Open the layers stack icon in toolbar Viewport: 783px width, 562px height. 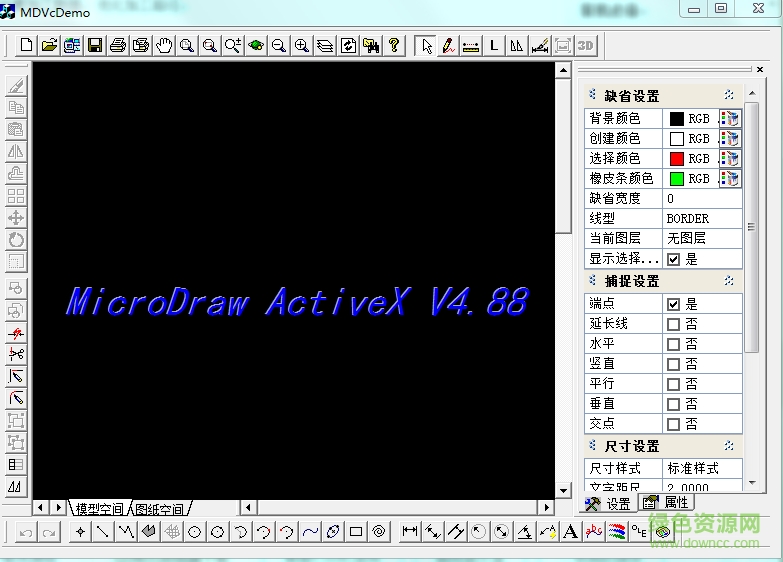pos(325,45)
